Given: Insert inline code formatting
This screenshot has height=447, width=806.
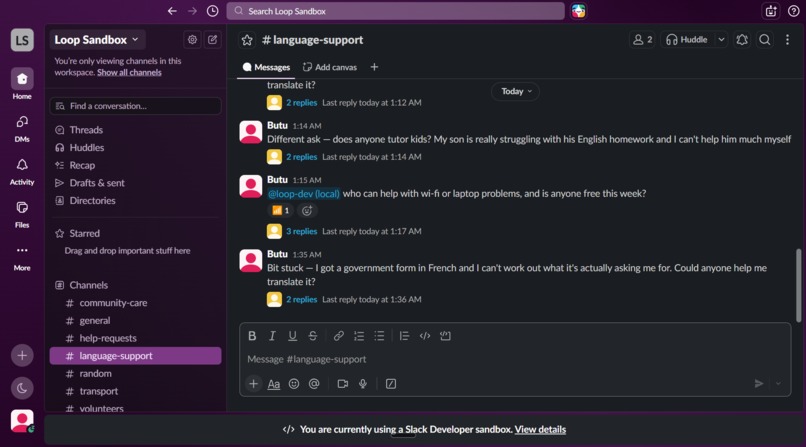Looking at the screenshot, I should (425, 336).
